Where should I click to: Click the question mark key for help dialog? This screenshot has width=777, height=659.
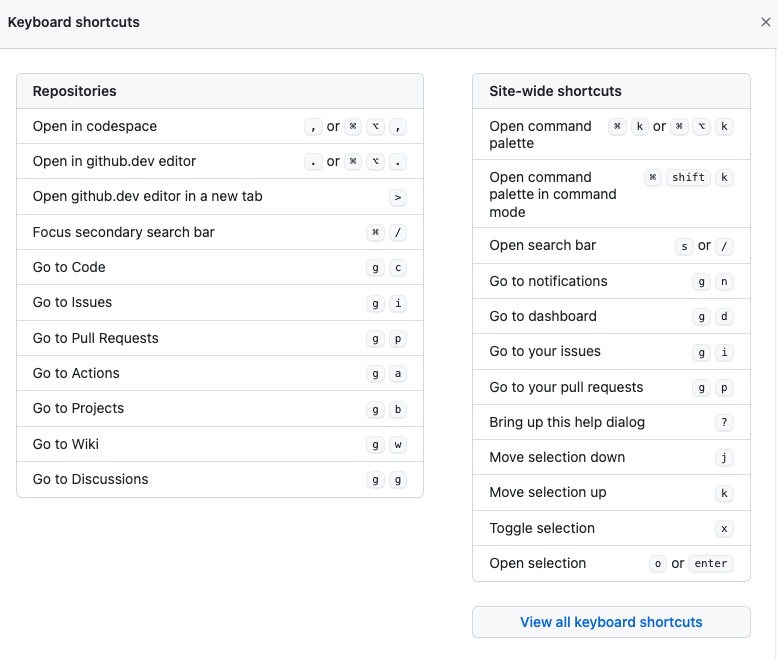tap(725, 423)
